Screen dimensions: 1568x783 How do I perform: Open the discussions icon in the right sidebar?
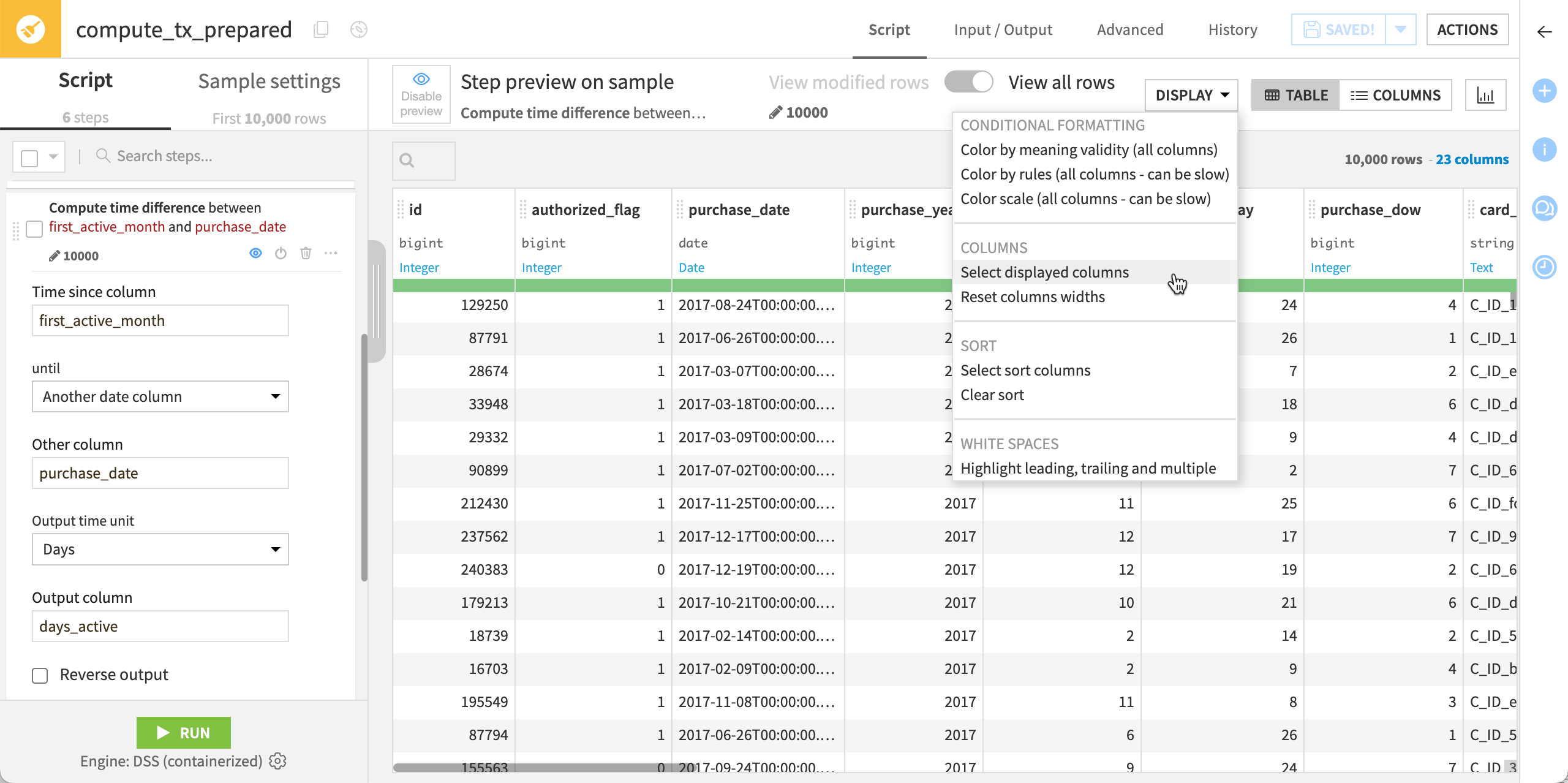pos(1545,208)
